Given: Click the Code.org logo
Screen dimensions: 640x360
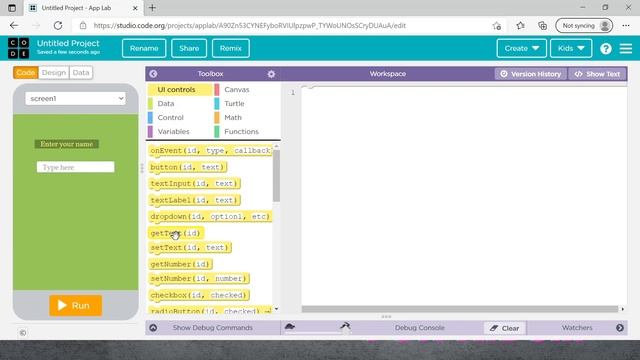Looking at the screenshot, I should pyautogui.click(x=18, y=48).
